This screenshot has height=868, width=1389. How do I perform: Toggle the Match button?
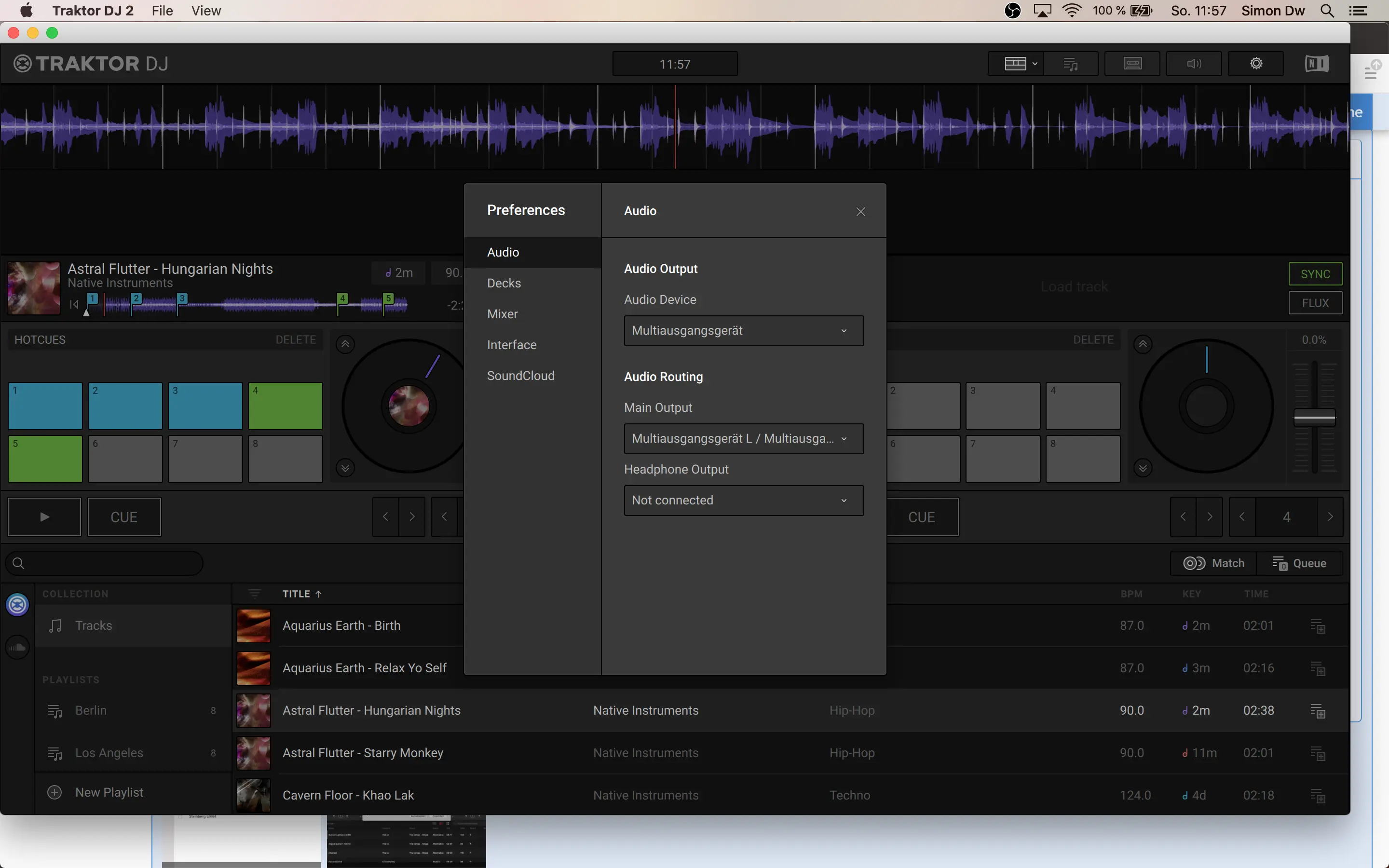click(x=1213, y=563)
